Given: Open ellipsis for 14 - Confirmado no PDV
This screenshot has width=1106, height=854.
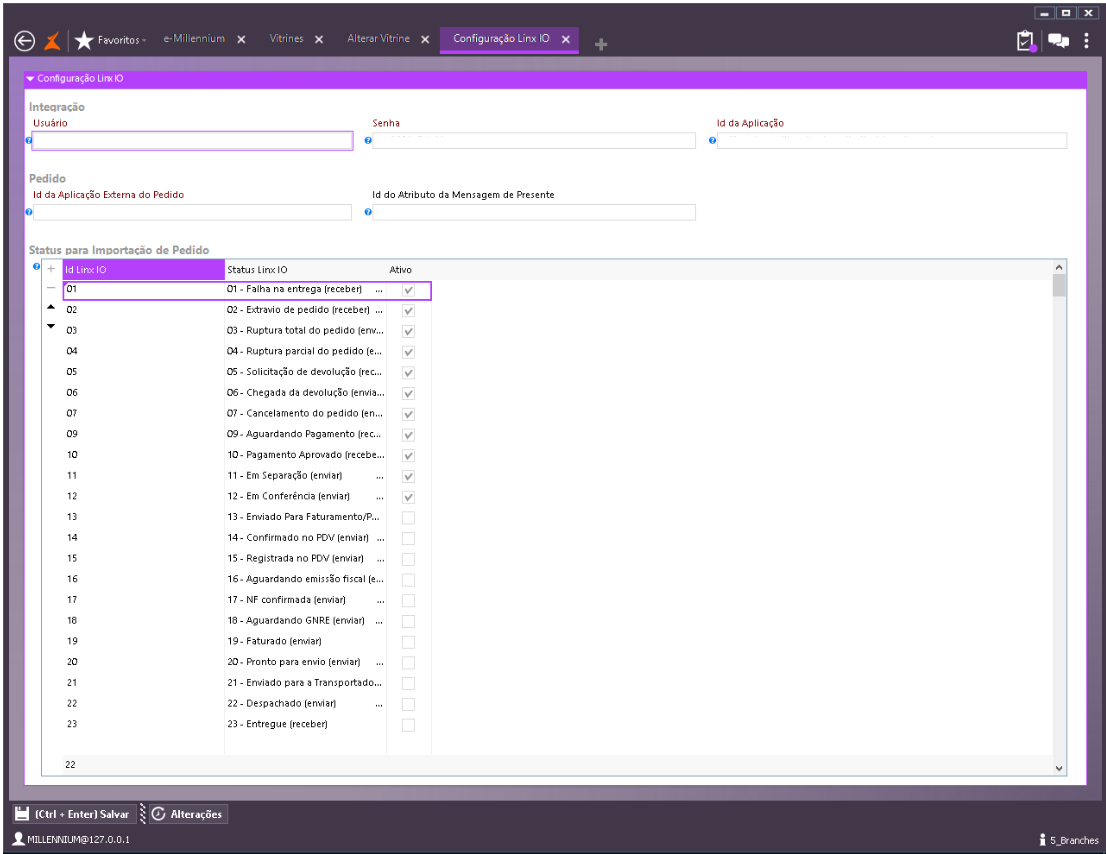Looking at the screenshot, I should click(379, 539).
